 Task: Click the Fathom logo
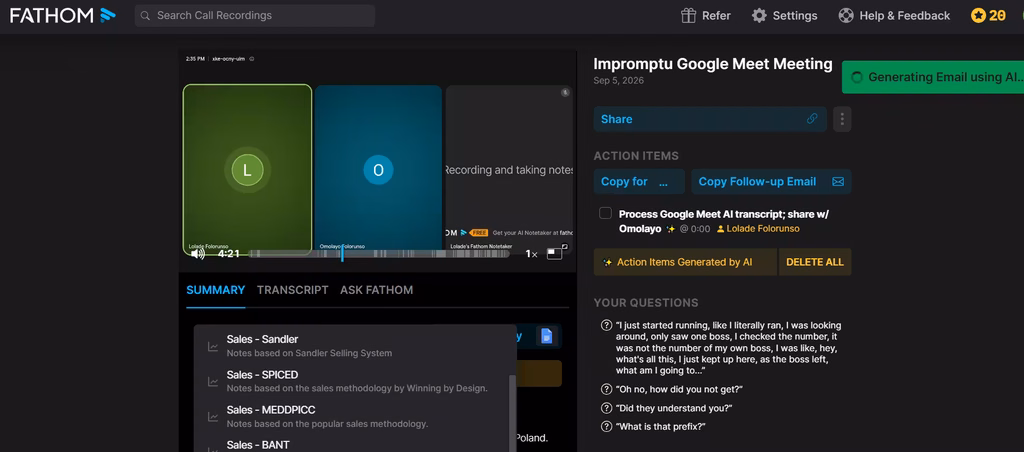tap(63, 16)
